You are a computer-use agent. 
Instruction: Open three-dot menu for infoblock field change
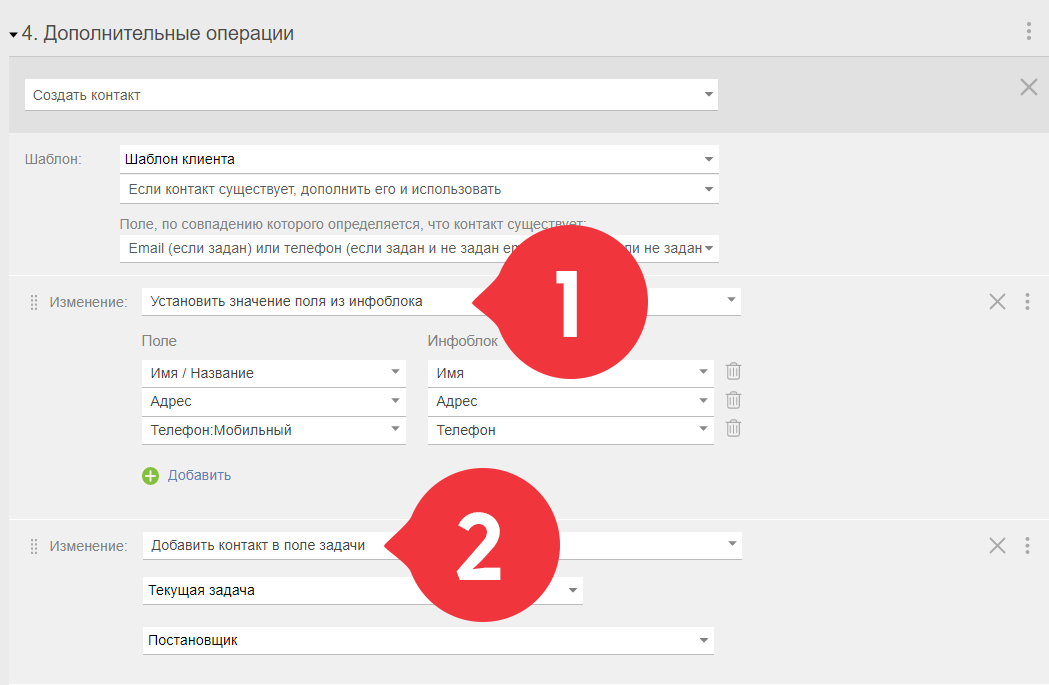pyautogui.click(x=1027, y=302)
